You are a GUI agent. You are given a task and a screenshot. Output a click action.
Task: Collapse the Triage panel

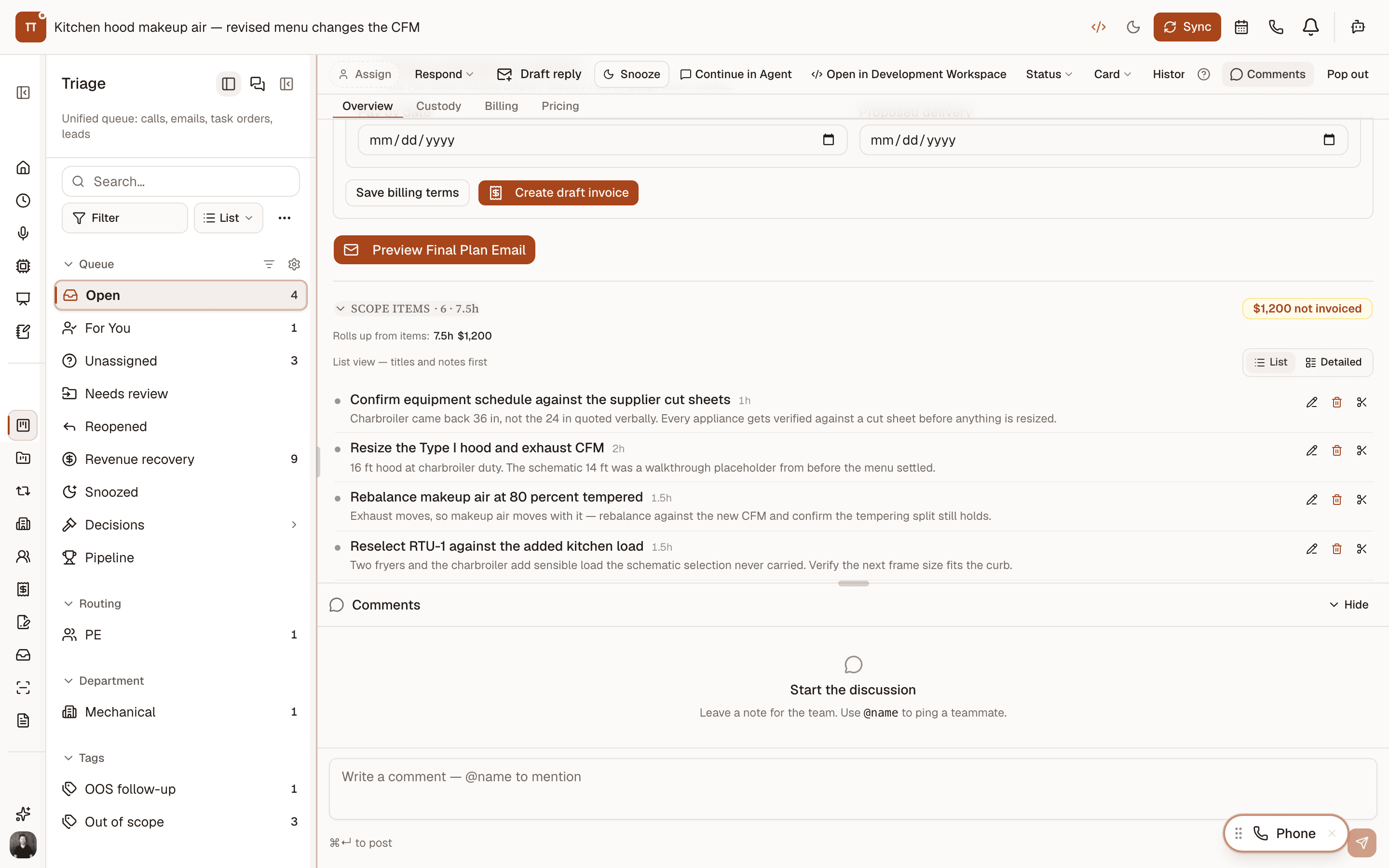[x=286, y=84]
